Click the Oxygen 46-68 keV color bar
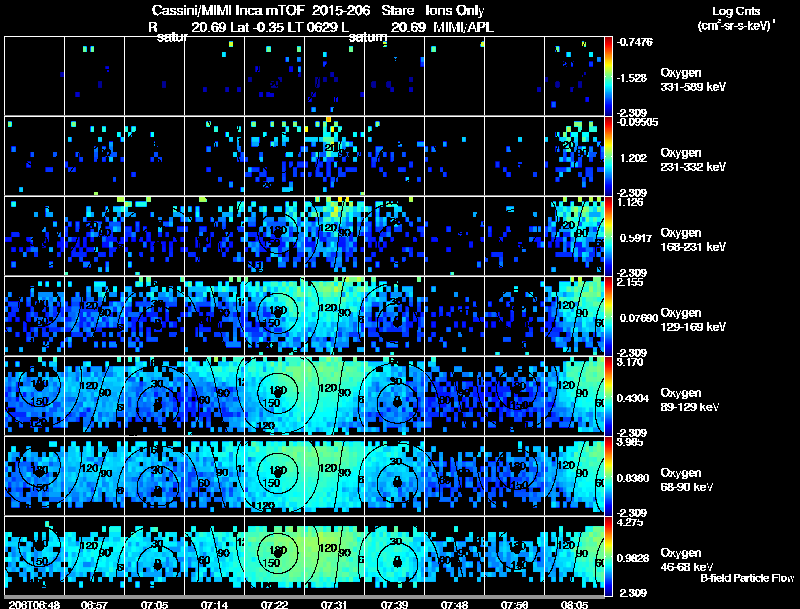Image resolution: width=800 pixels, height=609 pixels. tap(608, 556)
